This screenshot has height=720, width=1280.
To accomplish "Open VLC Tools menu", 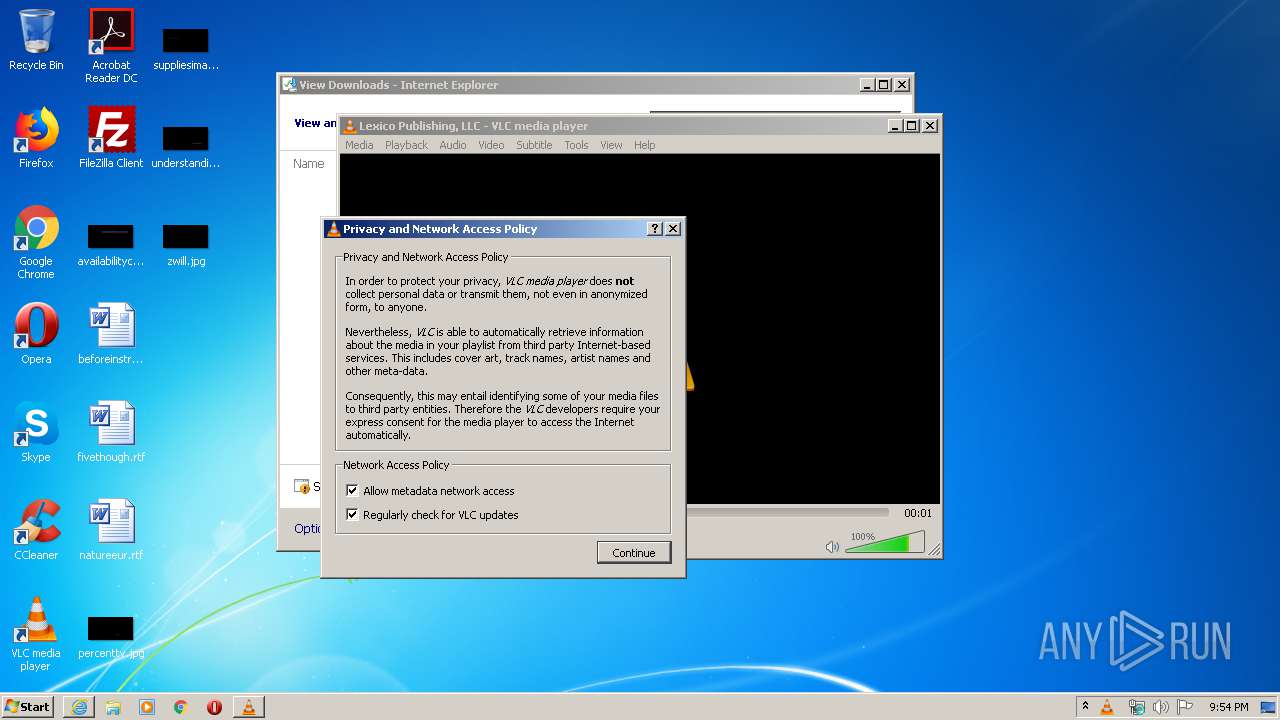I will point(576,145).
